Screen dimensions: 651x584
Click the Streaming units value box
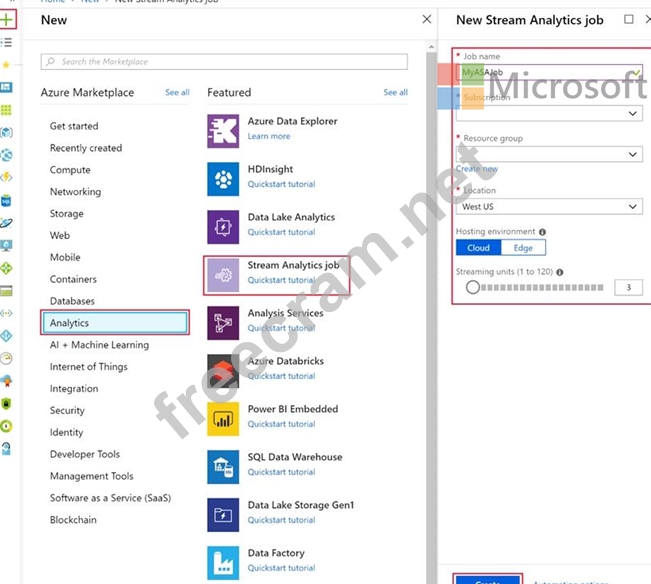click(x=628, y=287)
